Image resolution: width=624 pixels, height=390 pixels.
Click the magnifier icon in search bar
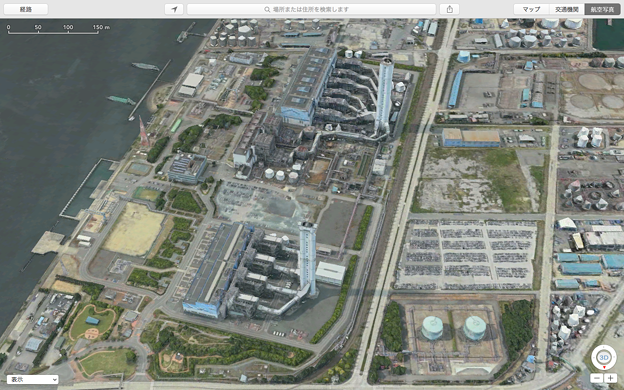click(x=267, y=9)
